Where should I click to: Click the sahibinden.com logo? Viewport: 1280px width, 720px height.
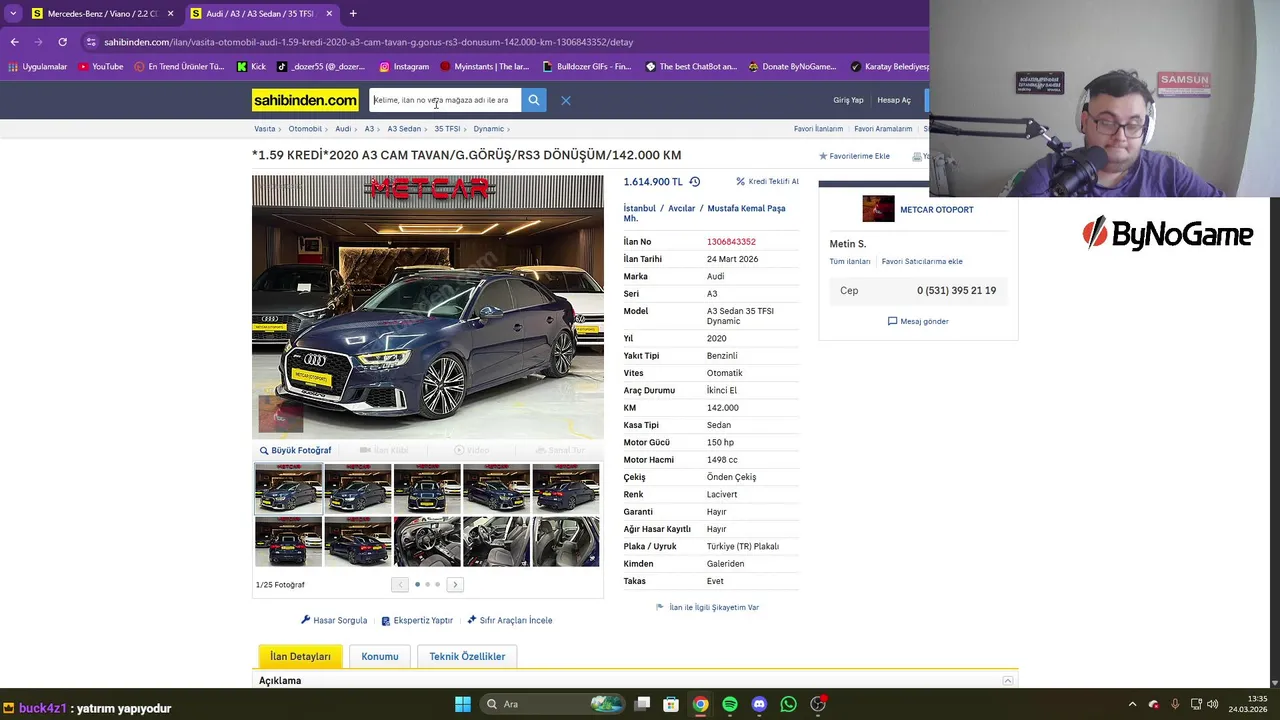point(305,100)
